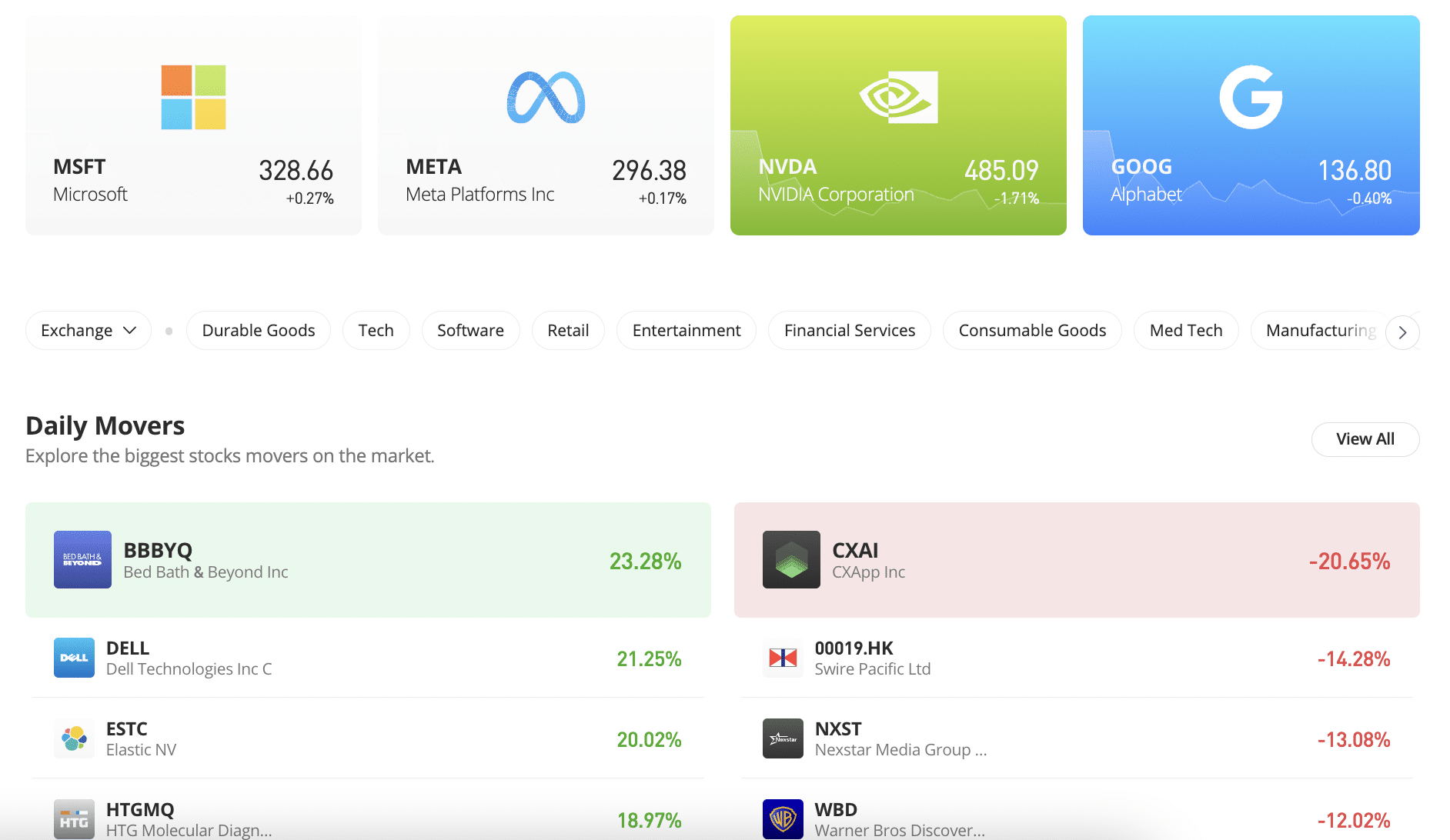Click the Dell logo icon
Image resolution: width=1450 pixels, height=840 pixels.
(74, 658)
